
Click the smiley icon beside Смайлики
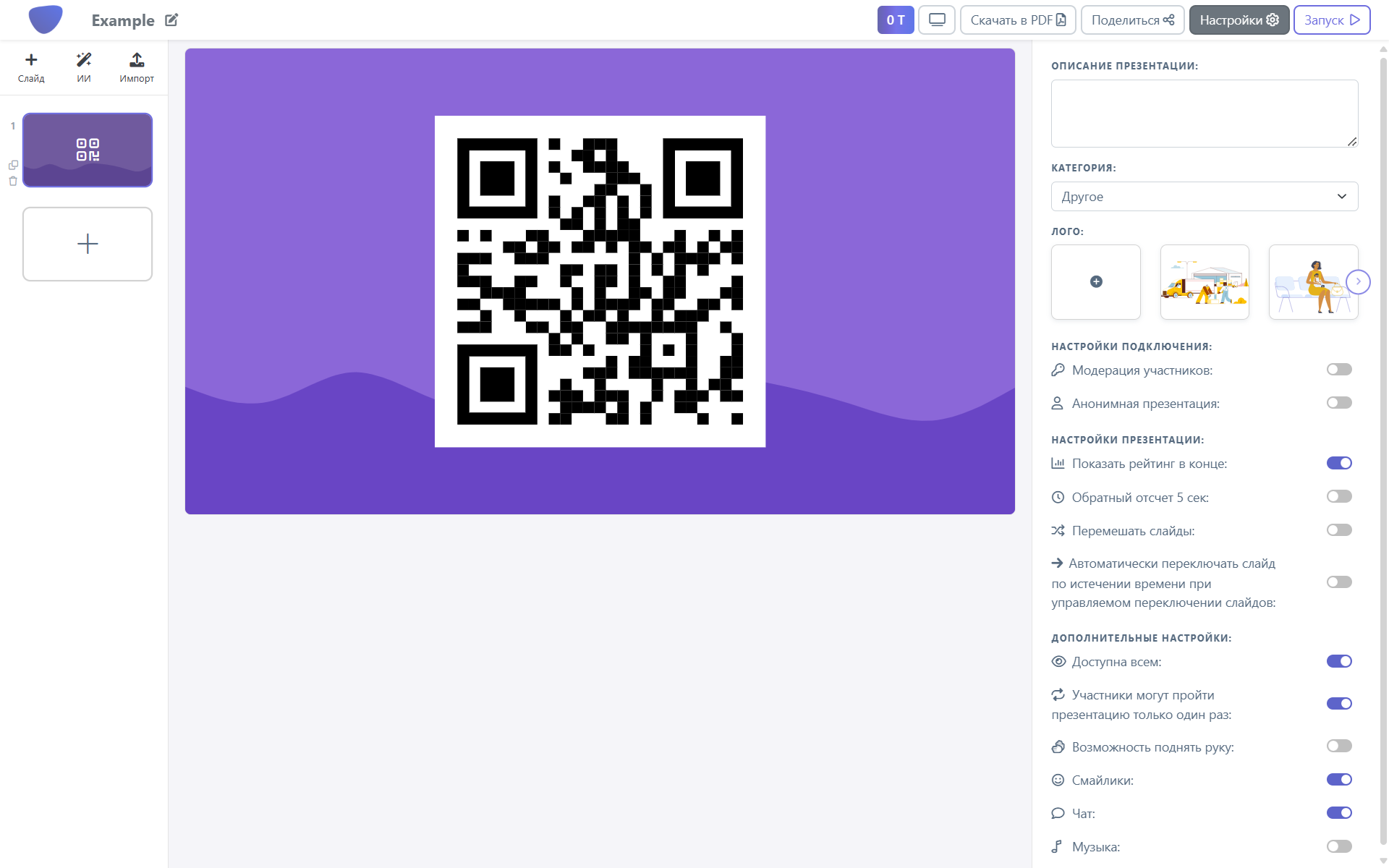[x=1058, y=780]
